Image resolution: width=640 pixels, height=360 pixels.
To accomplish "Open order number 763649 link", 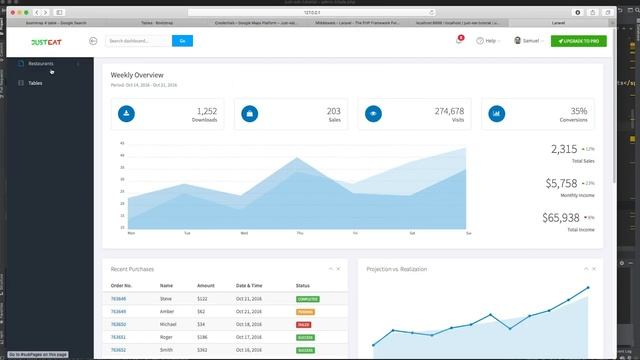I will [x=118, y=311].
